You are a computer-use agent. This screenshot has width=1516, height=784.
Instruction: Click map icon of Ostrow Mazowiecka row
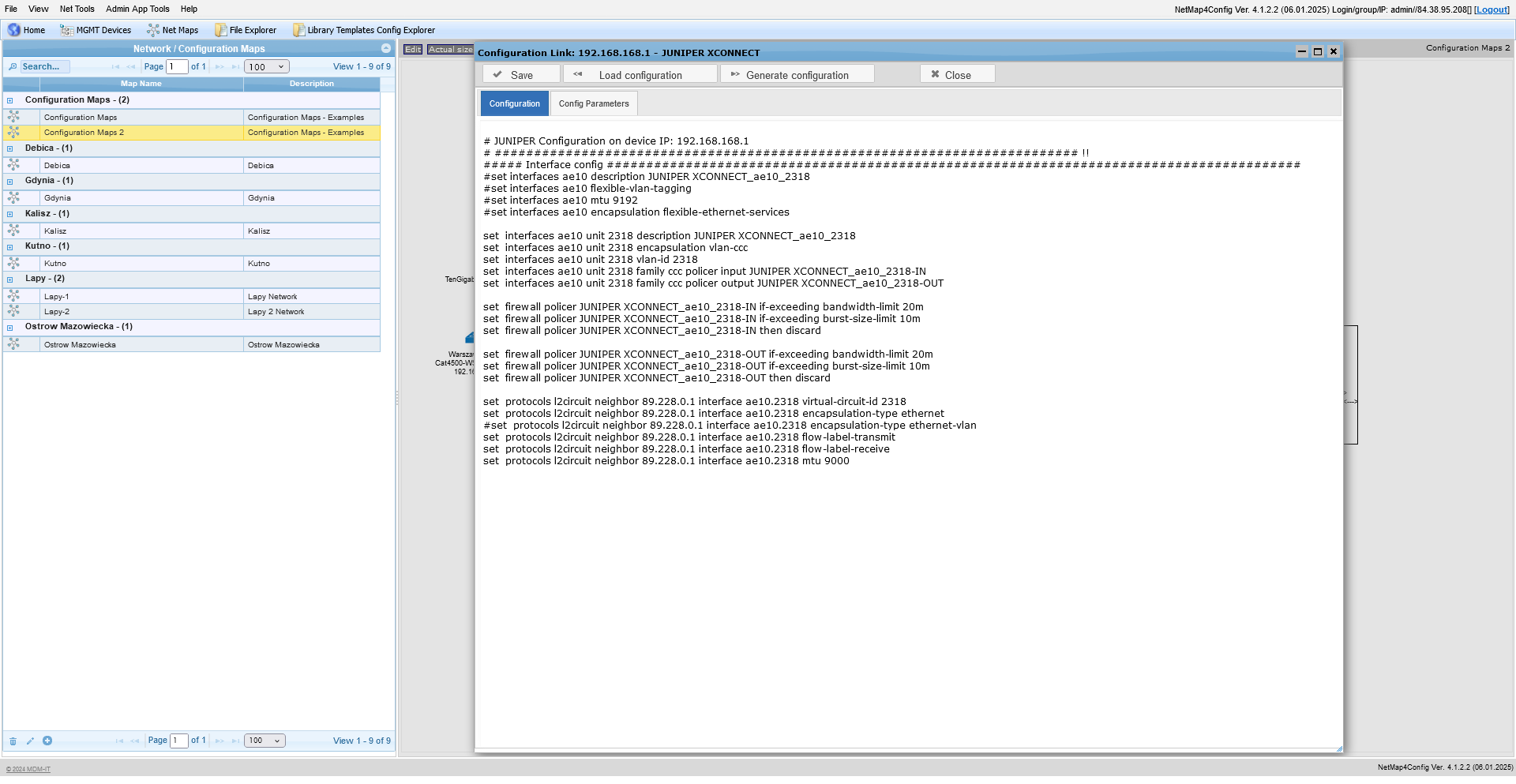(13, 344)
